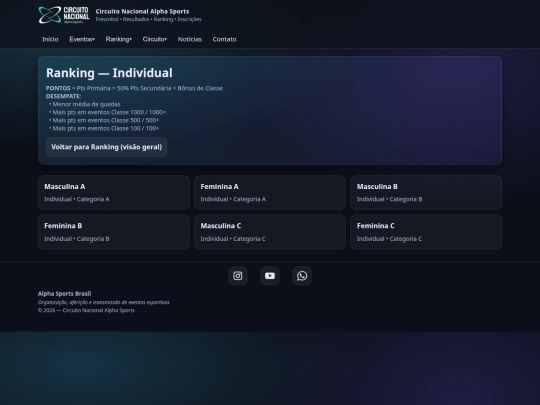Viewport: 540px width, 405px height.
Task: Open the YouTube icon in footer
Action: click(x=270, y=276)
